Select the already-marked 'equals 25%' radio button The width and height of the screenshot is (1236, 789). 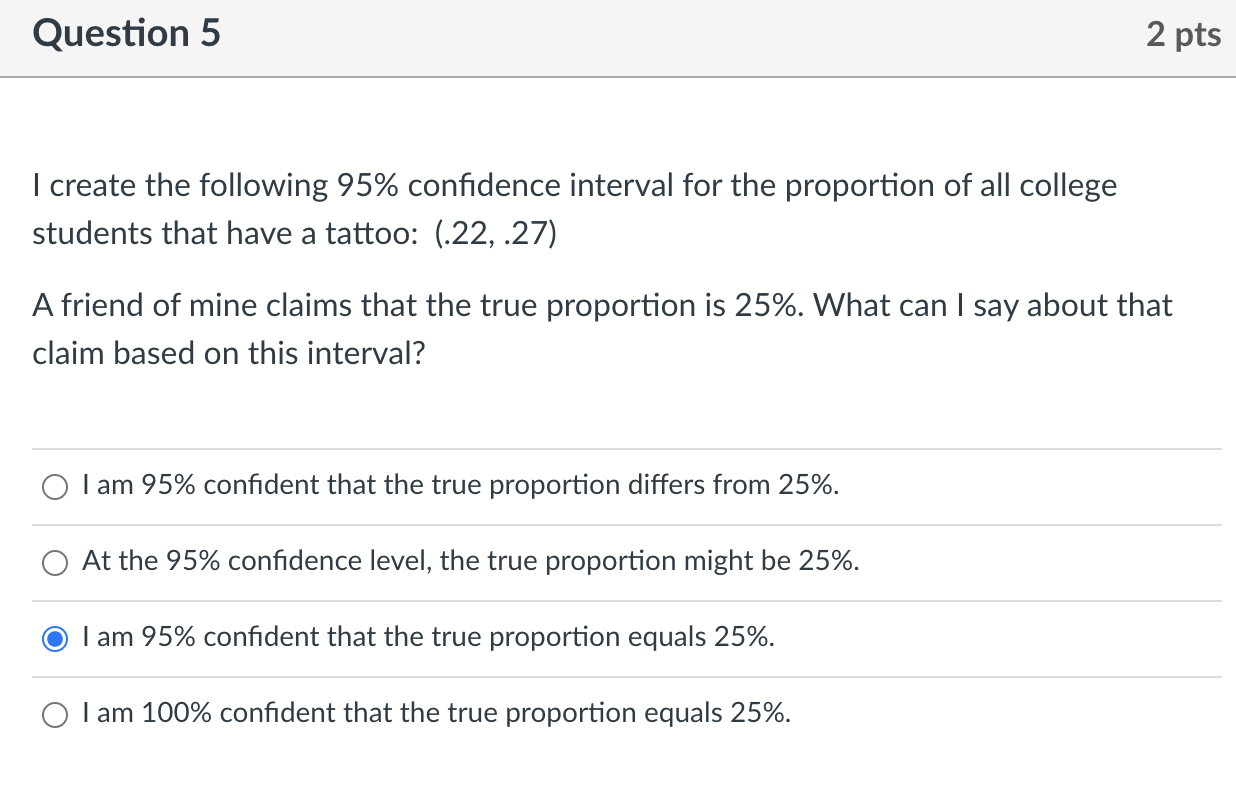(55, 639)
